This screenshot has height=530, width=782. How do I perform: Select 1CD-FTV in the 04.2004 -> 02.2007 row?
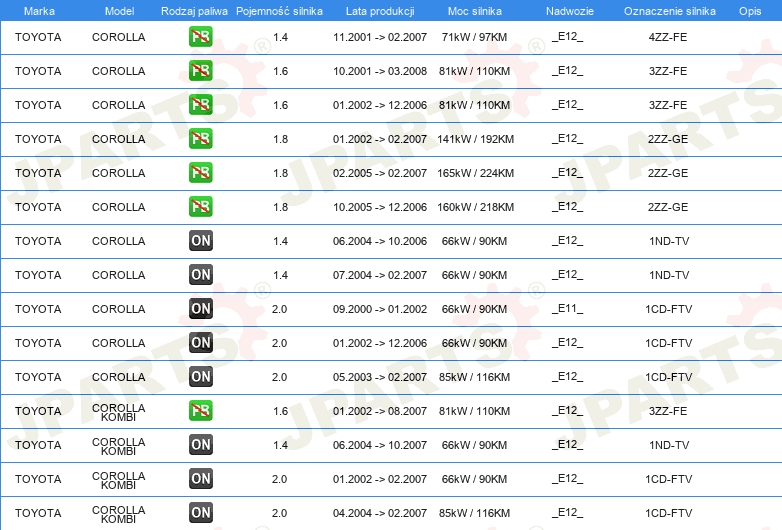[668, 513]
